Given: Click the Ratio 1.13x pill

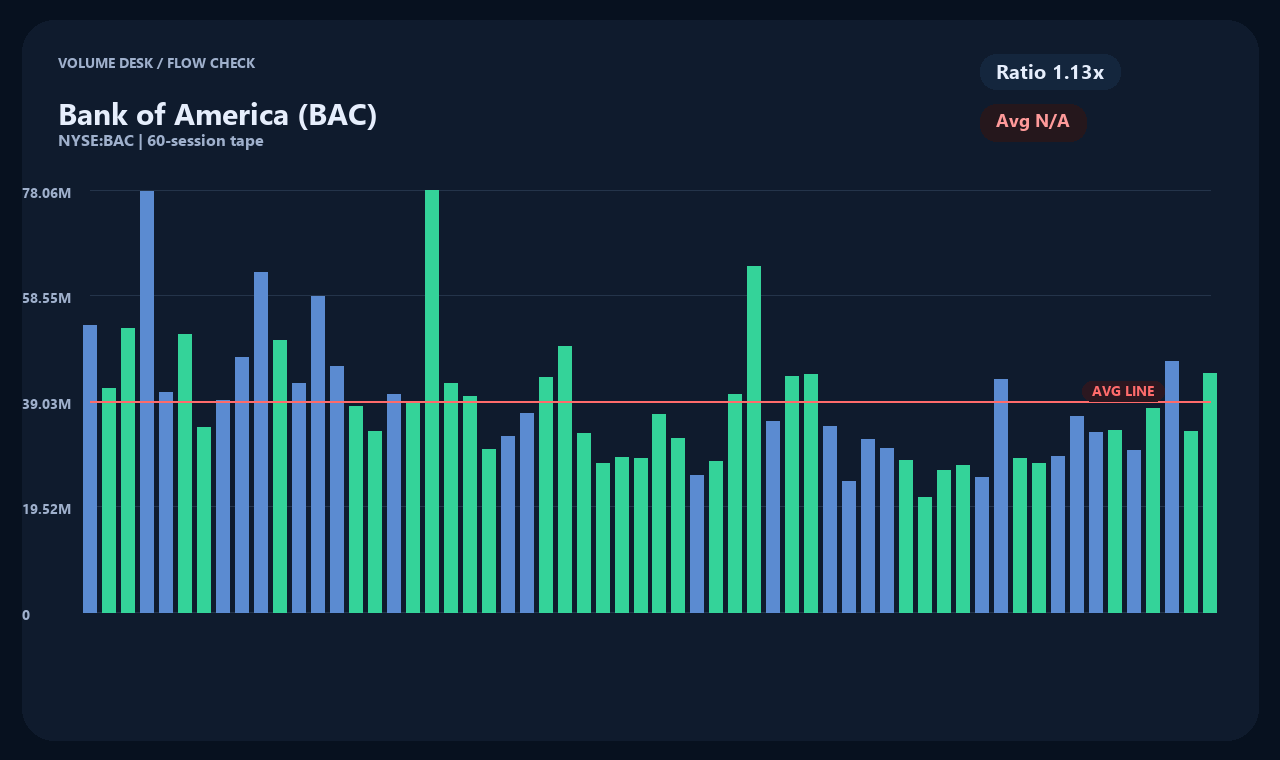Looking at the screenshot, I should point(1050,72).
